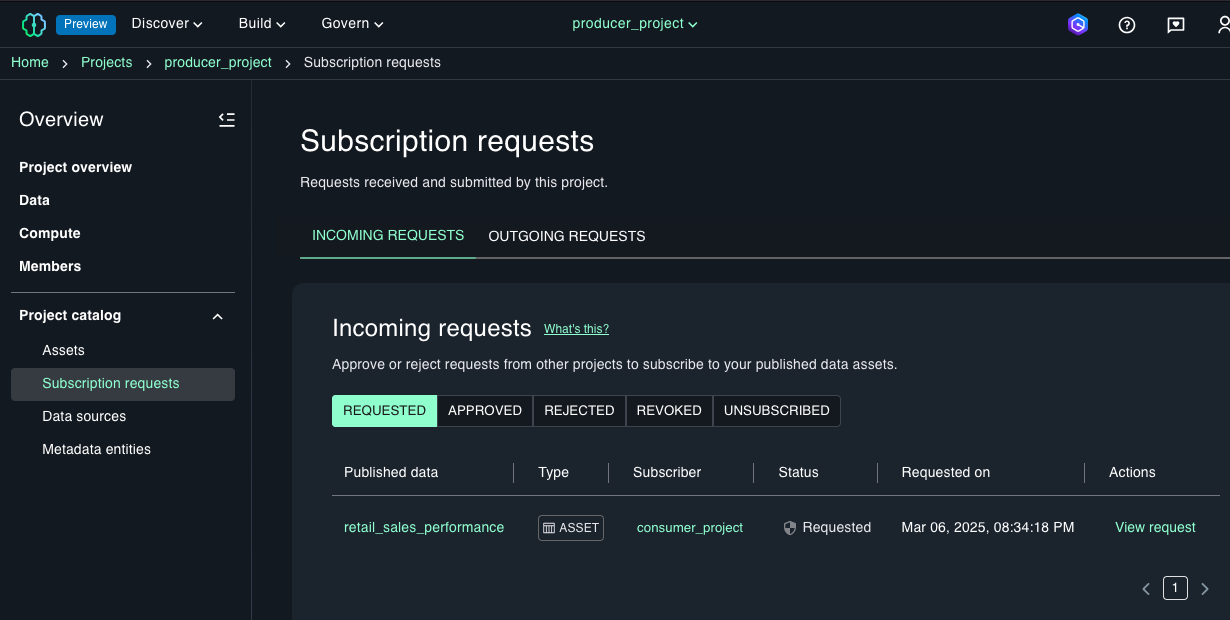Click the brain logo icon
The image size is (1230, 620).
(34, 24)
